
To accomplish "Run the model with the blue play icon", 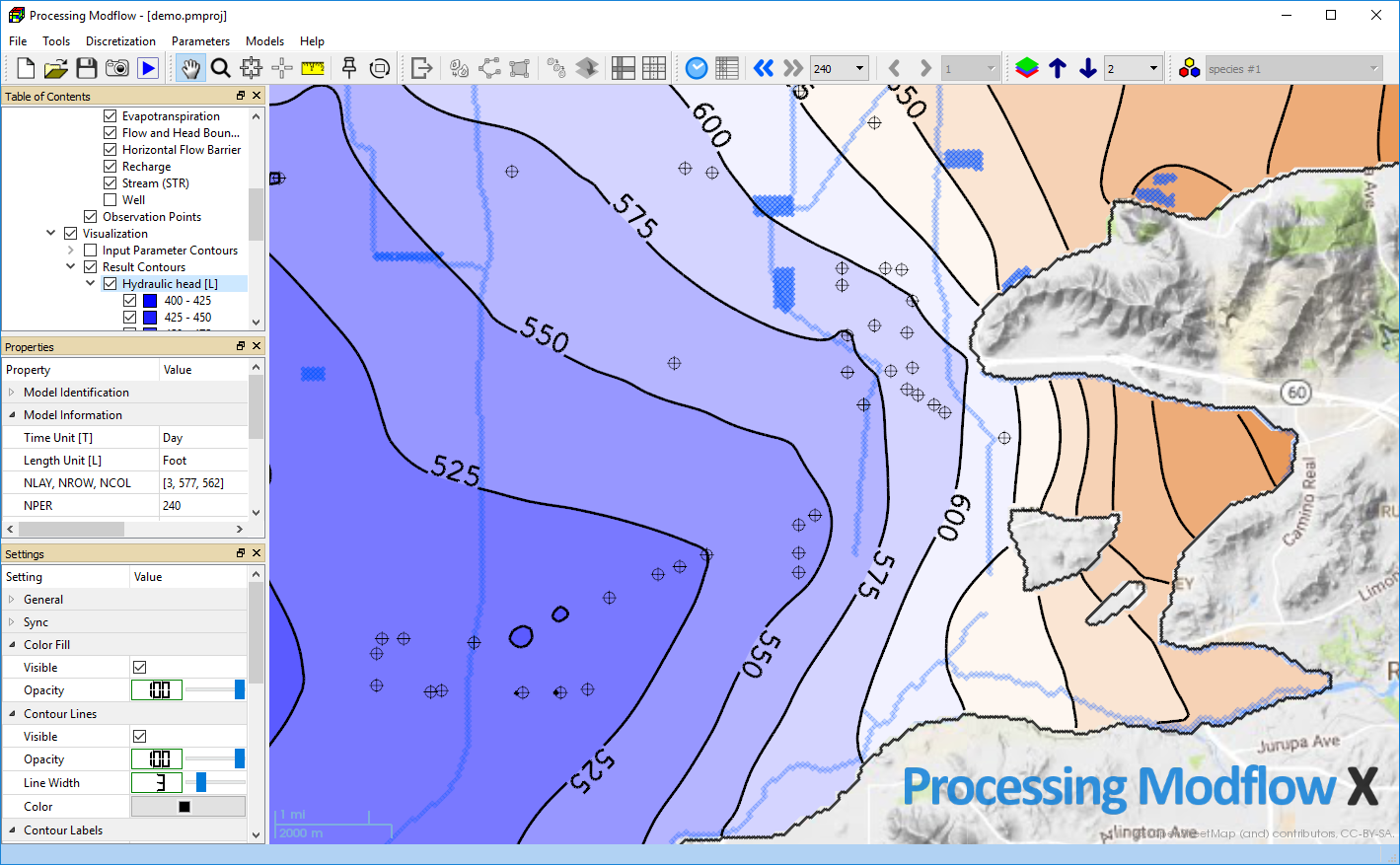I will (148, 68).
